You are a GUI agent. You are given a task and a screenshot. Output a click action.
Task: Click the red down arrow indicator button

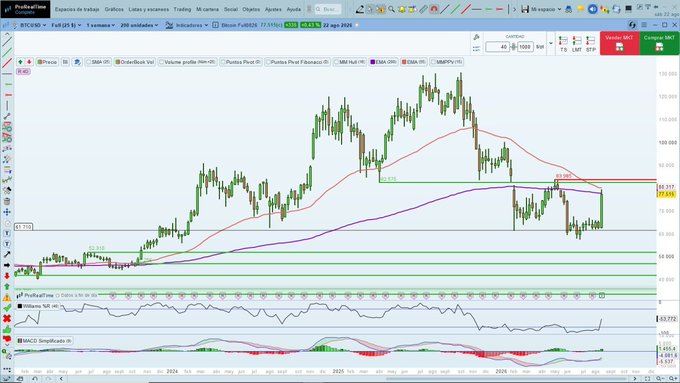[29, 62]
